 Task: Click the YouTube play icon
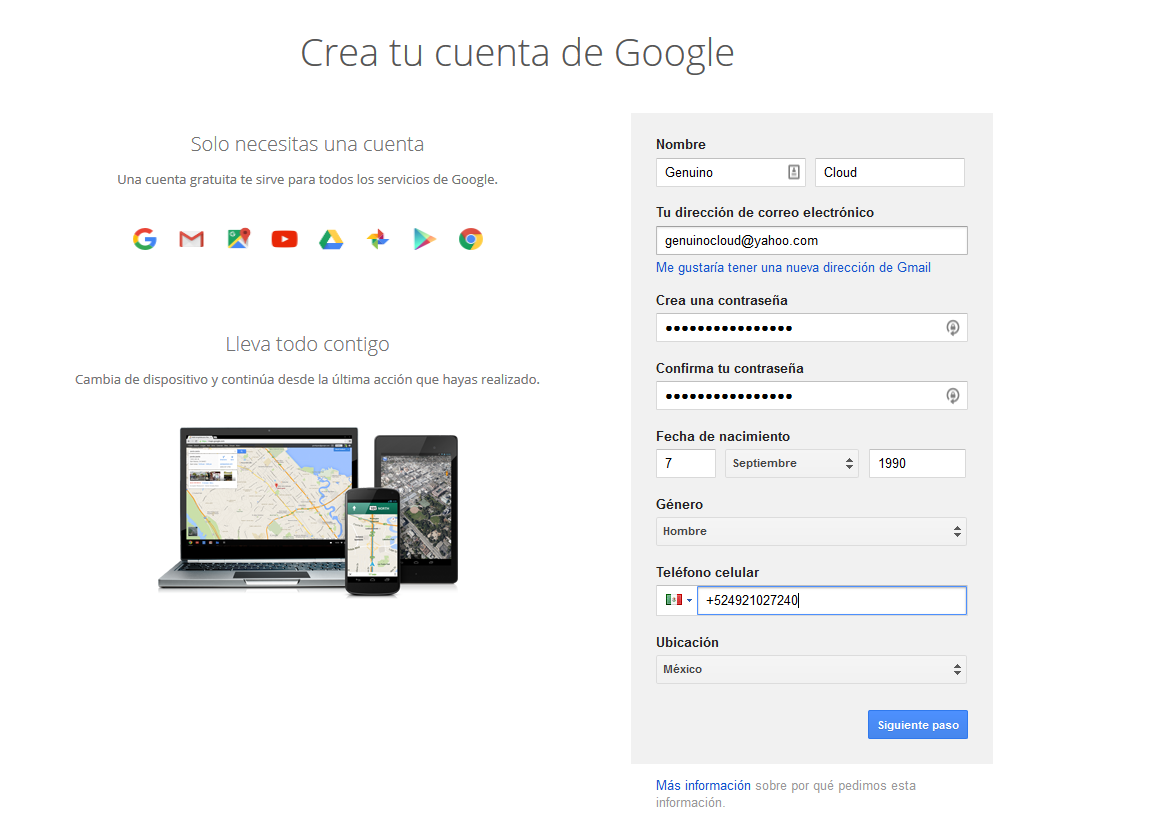click(284, 239)
